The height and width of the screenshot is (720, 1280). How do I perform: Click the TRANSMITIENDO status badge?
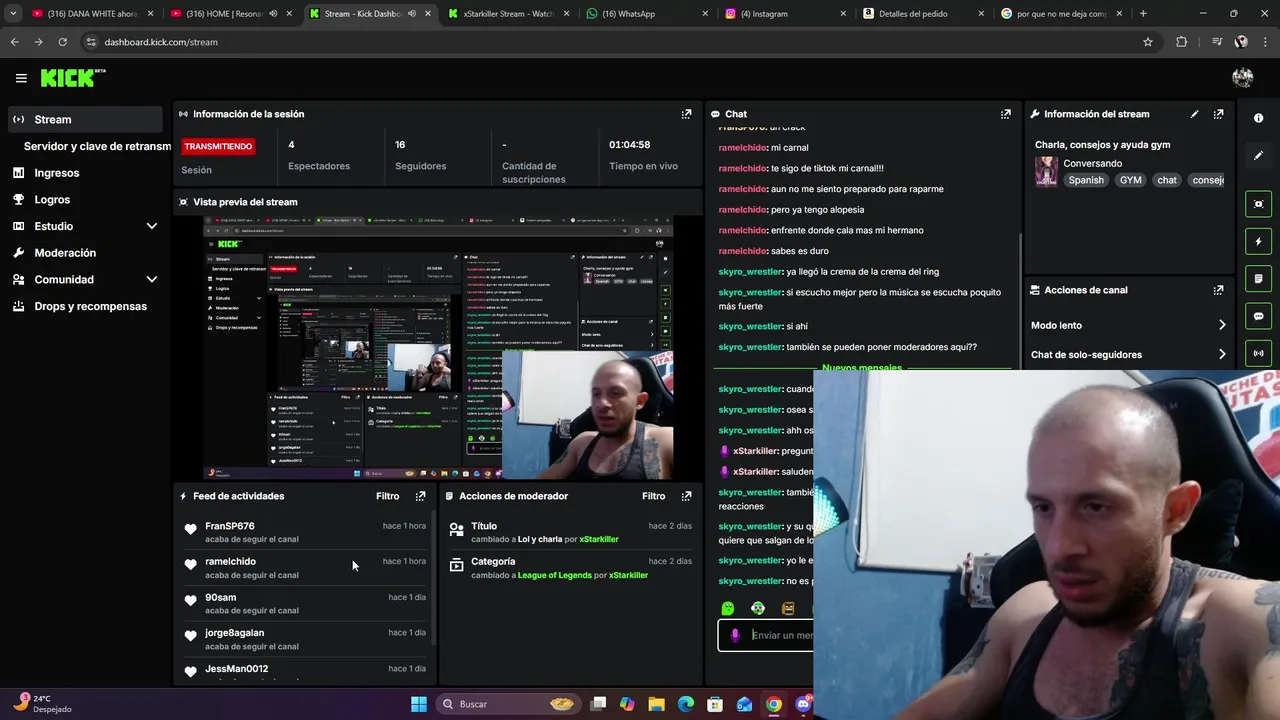coord(218,146)
